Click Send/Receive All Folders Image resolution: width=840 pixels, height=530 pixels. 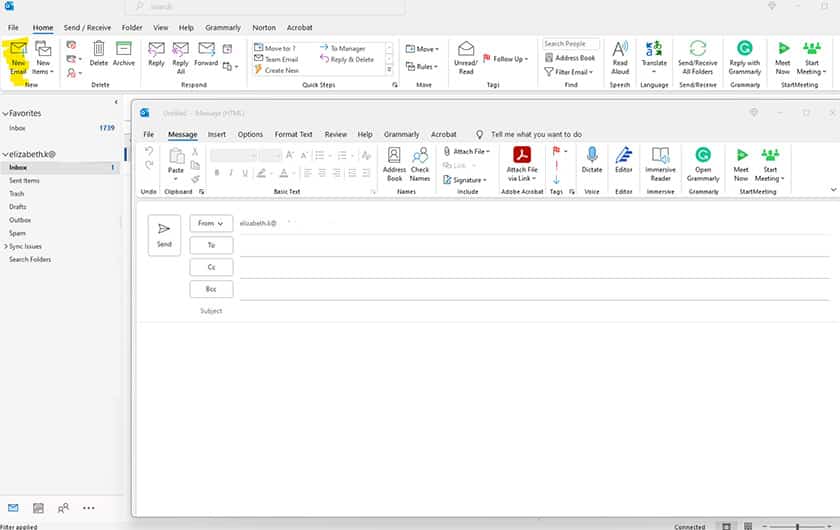click(698, 58)
